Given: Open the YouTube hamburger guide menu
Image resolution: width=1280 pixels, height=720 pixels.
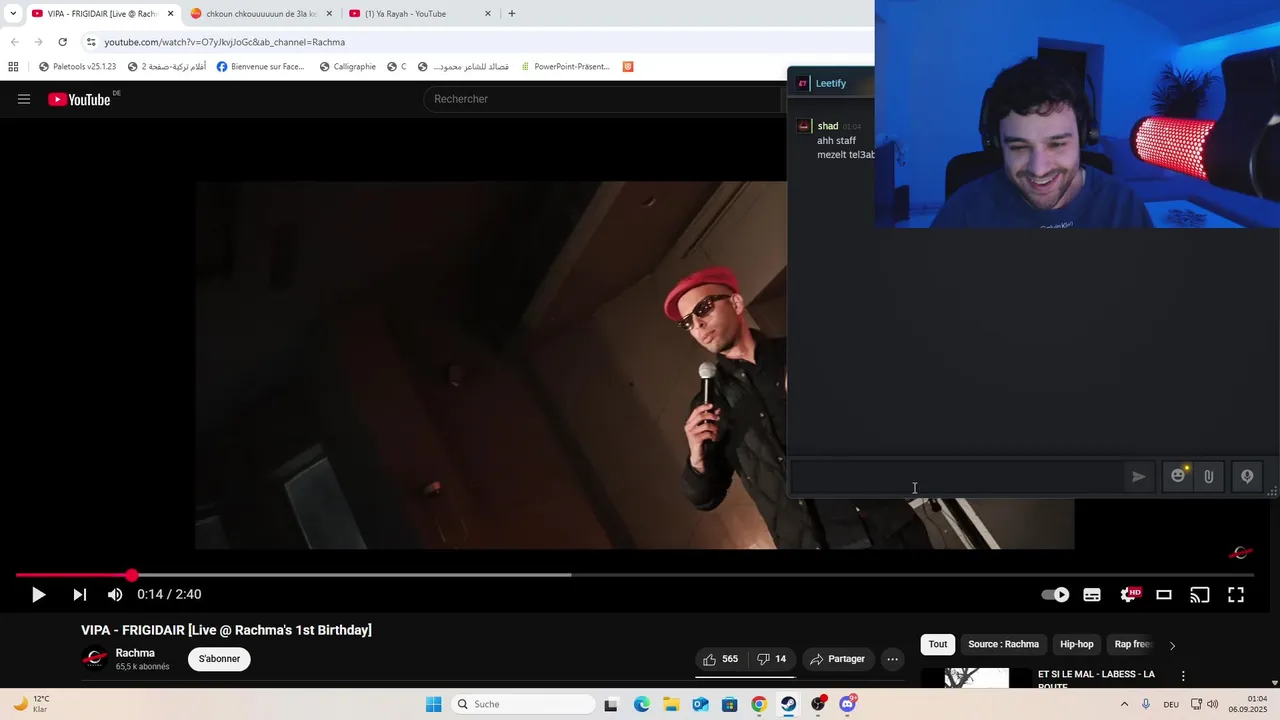Looking at the screenshot, I should click(24, 99).
